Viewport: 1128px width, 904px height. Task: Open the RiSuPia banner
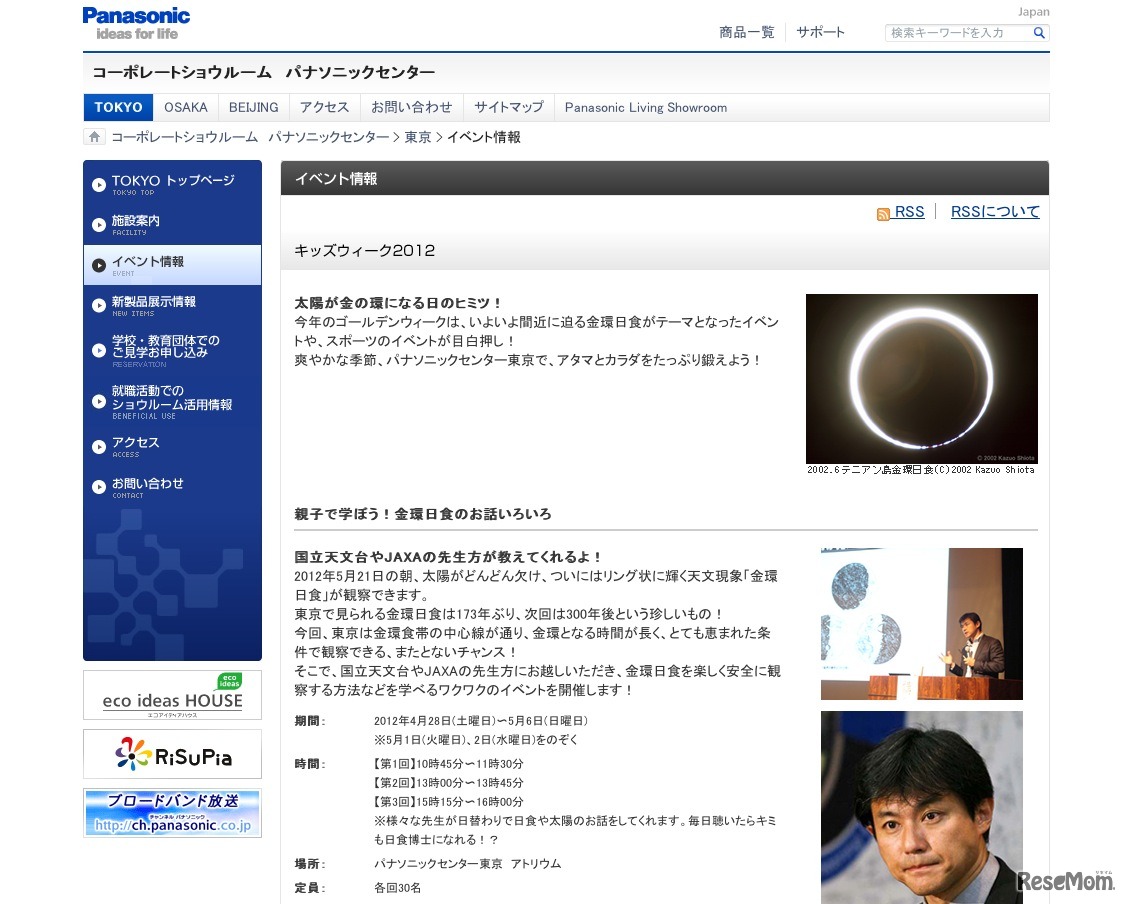tap(172, 755)
